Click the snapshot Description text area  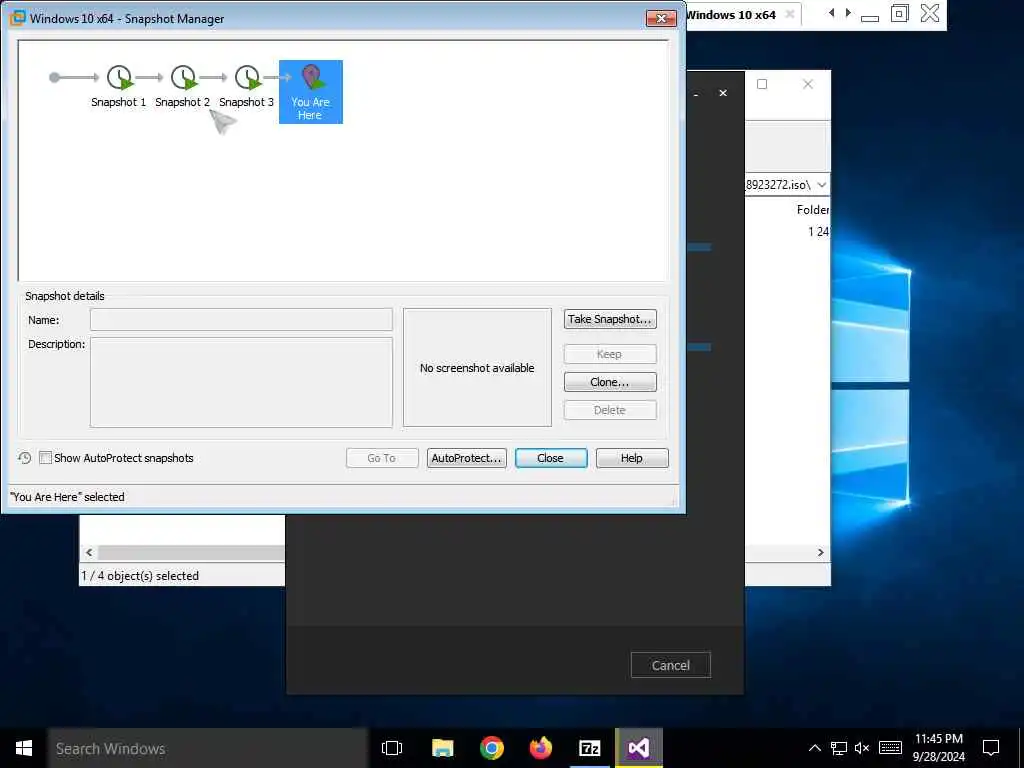click(x=241, y=382)
